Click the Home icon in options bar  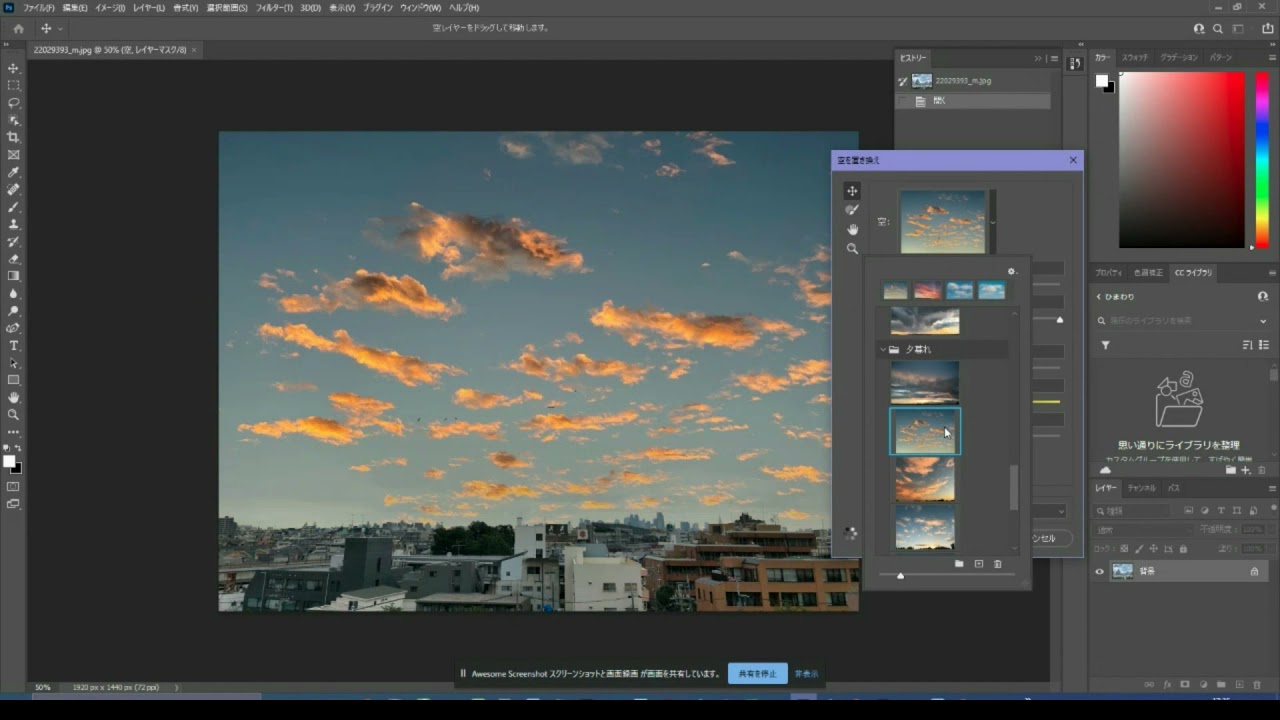point(18,29)
